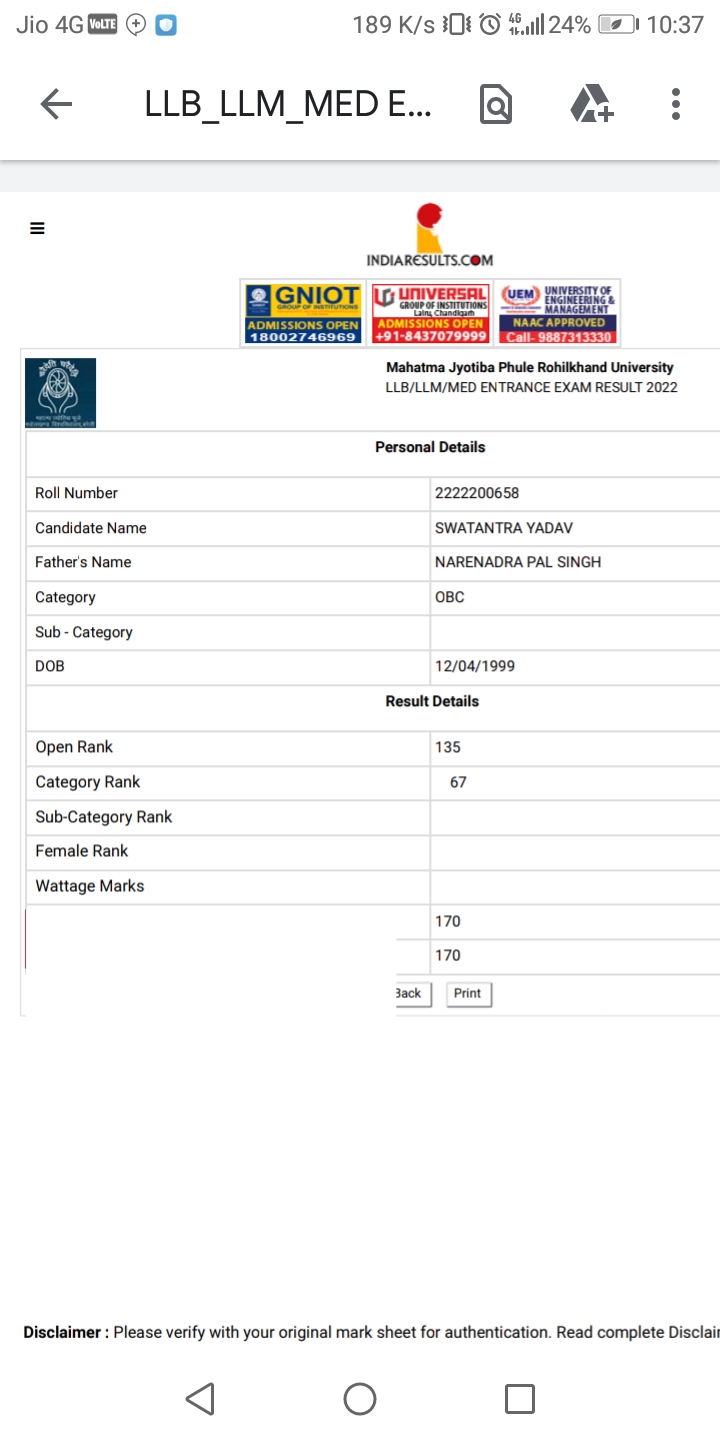The width and height of the screenshot is (720, 1440).
Task: Tap the Android home navigation button
Action: 360,1399
